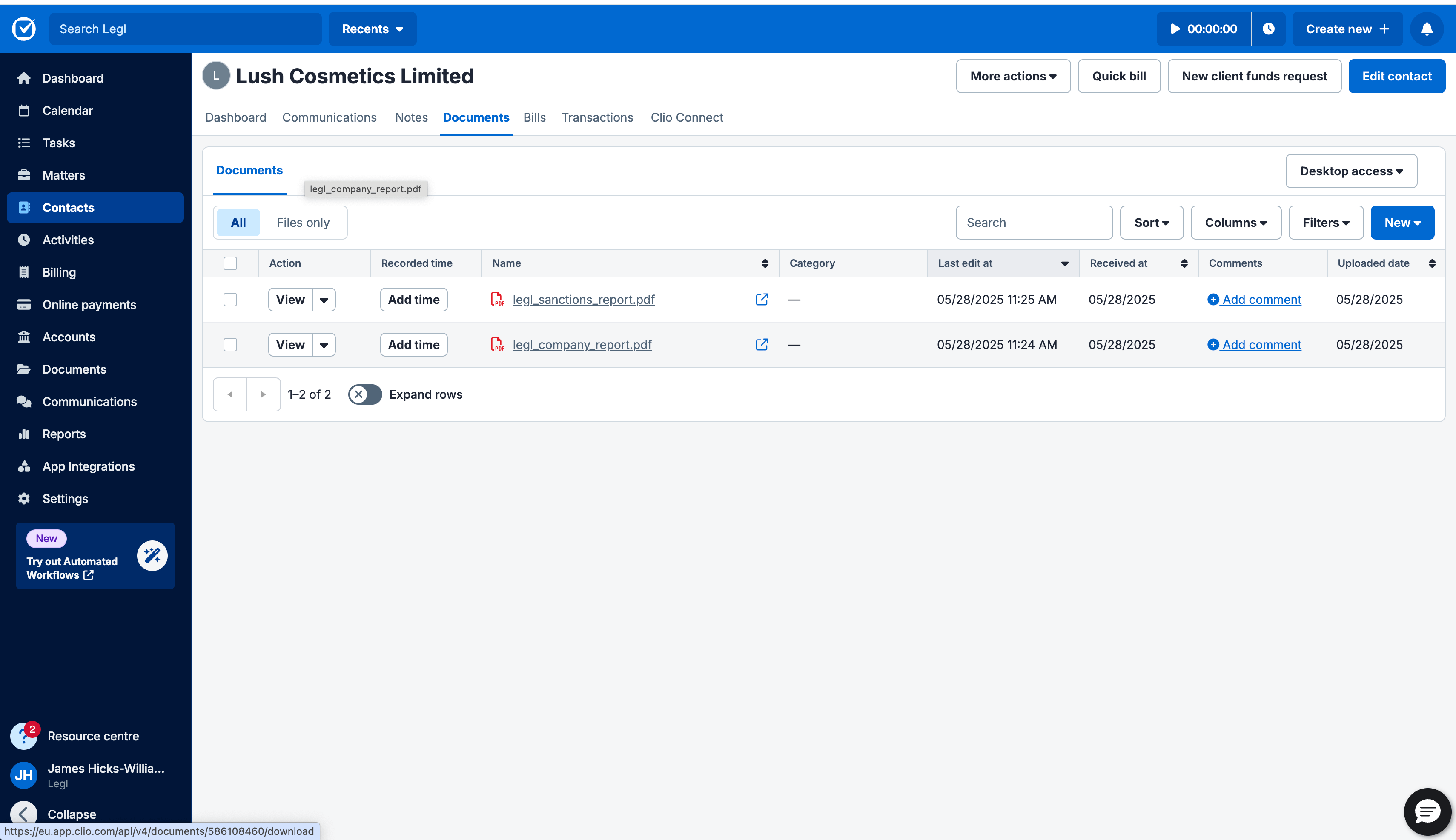Screen dimensions: 1456x840
Task: Open the time entries clock icon
Action: [x=1268, y=29]
